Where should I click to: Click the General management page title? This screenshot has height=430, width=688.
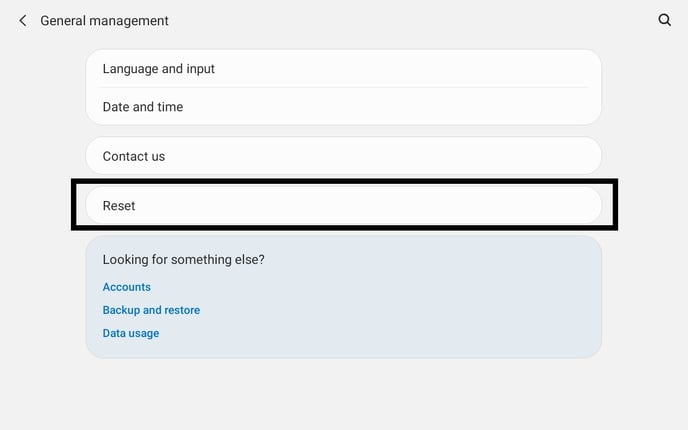click(x=104, y=21)
